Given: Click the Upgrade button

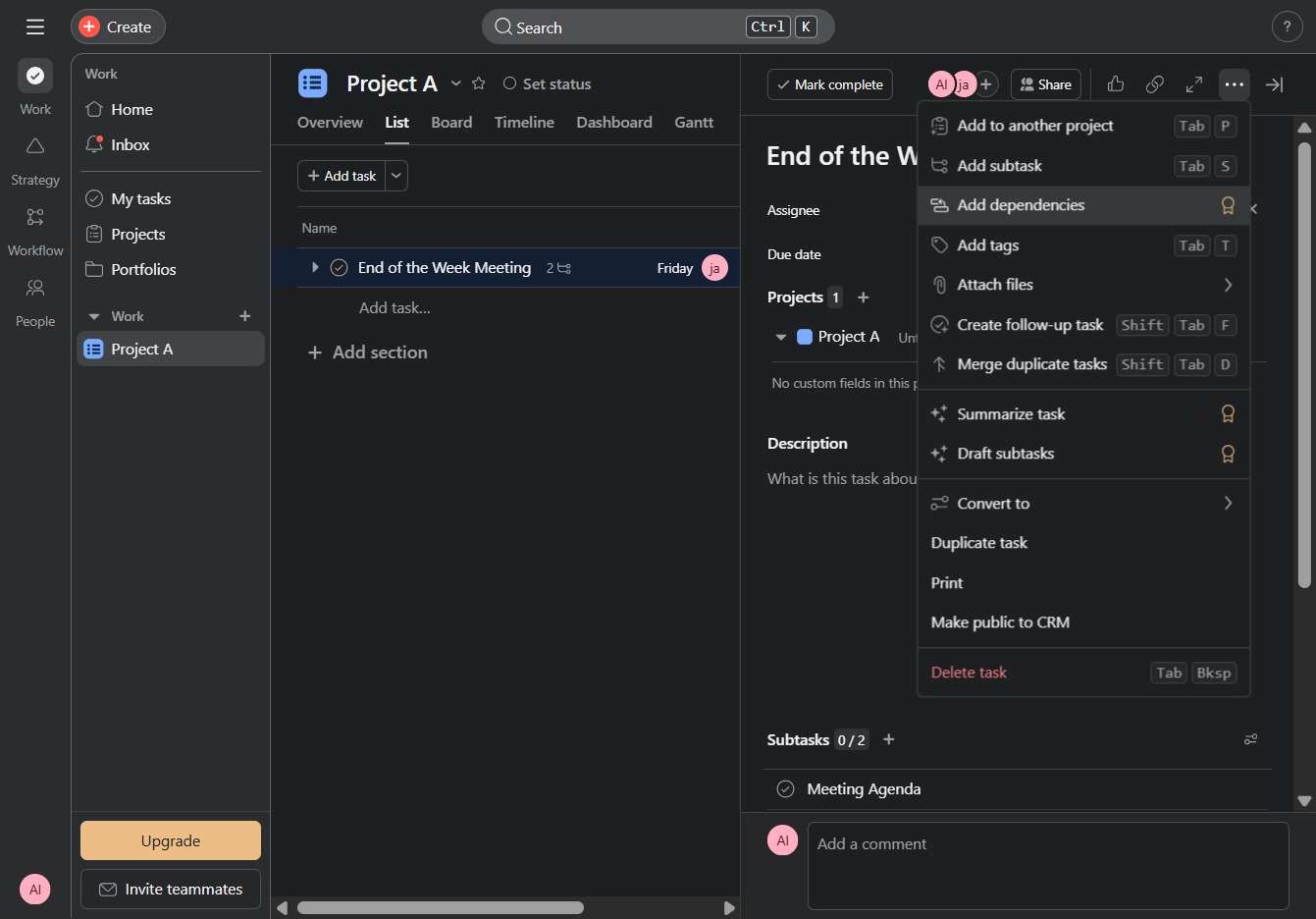Looking at the screenshot, I should point(171,840).
